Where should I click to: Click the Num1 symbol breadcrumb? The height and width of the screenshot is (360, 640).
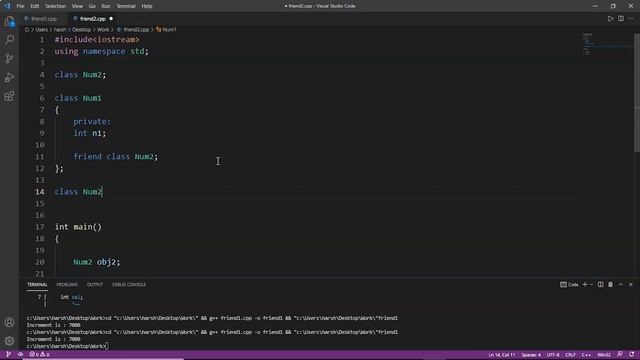(x=167, y=29)
